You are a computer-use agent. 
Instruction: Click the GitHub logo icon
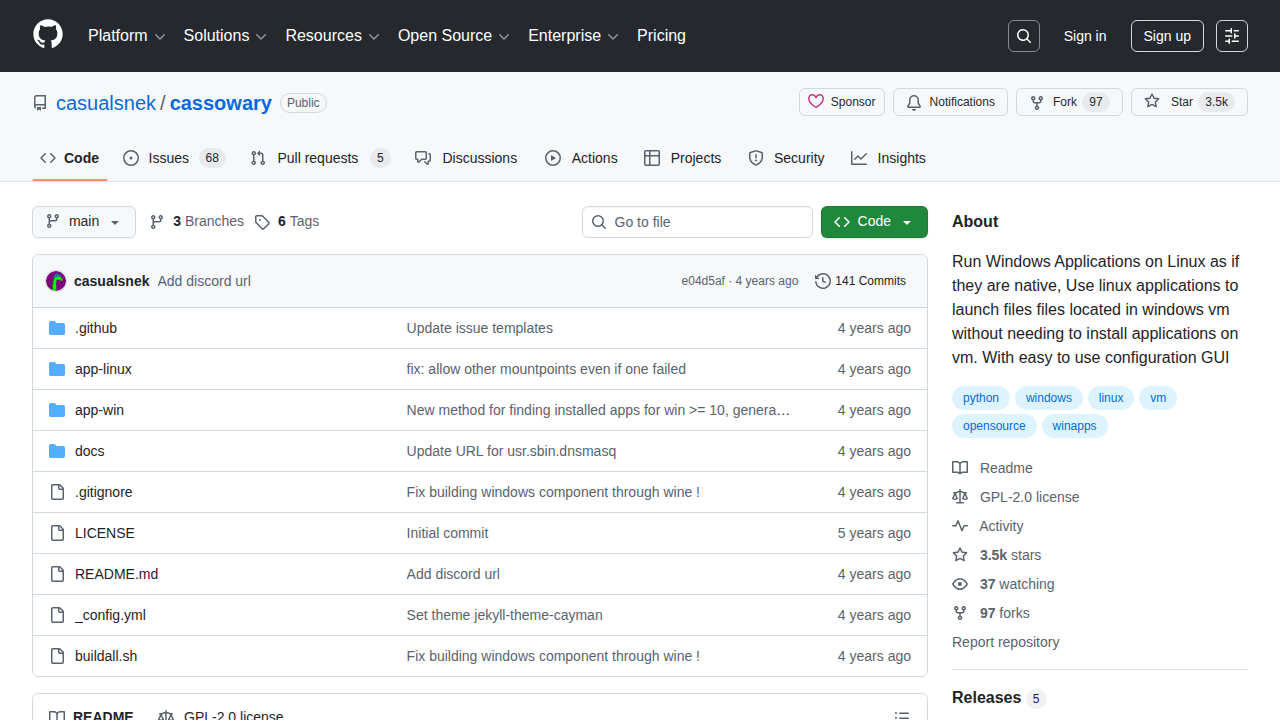[x=47, y=35]
